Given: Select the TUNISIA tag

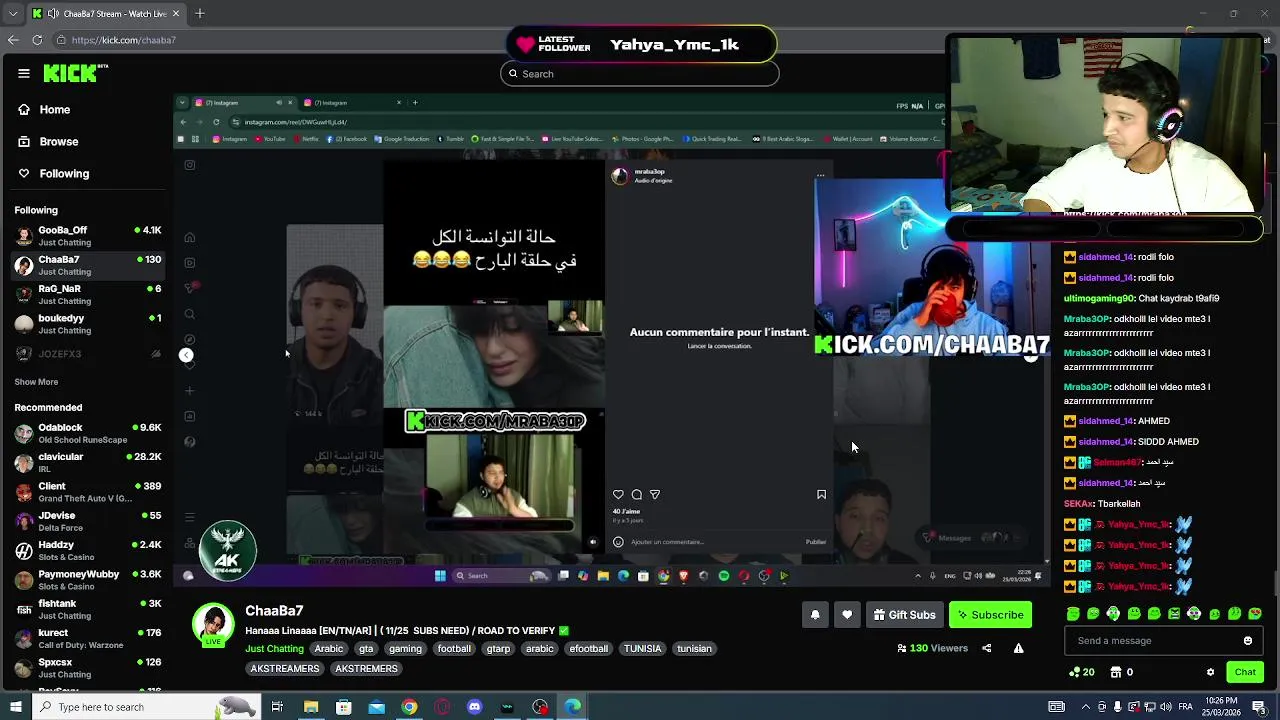Looking at the screenshot, I should 642,649.
